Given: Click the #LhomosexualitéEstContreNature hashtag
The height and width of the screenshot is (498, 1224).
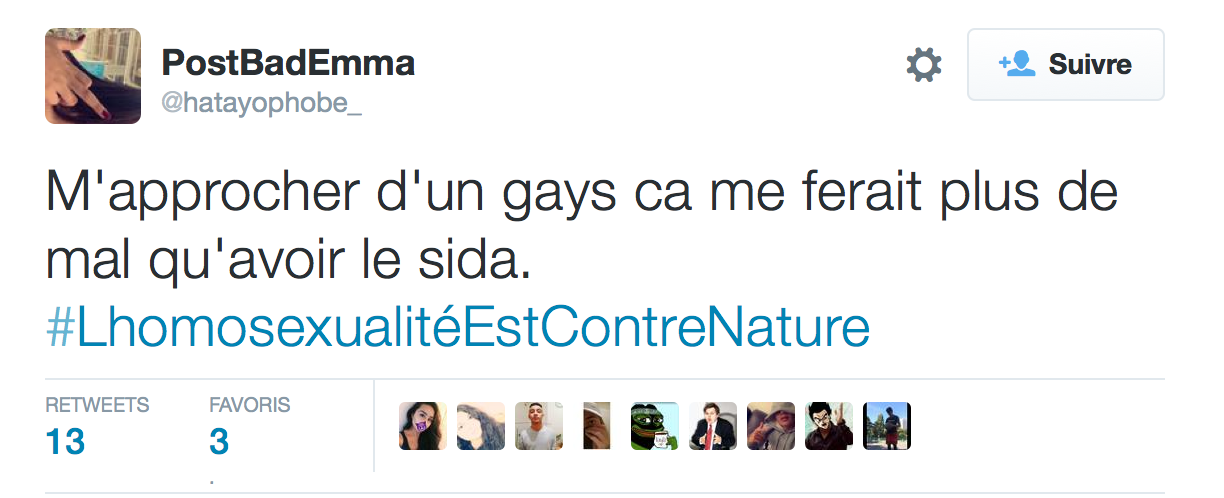Looking at the screenshot, I should click(457, 329).
